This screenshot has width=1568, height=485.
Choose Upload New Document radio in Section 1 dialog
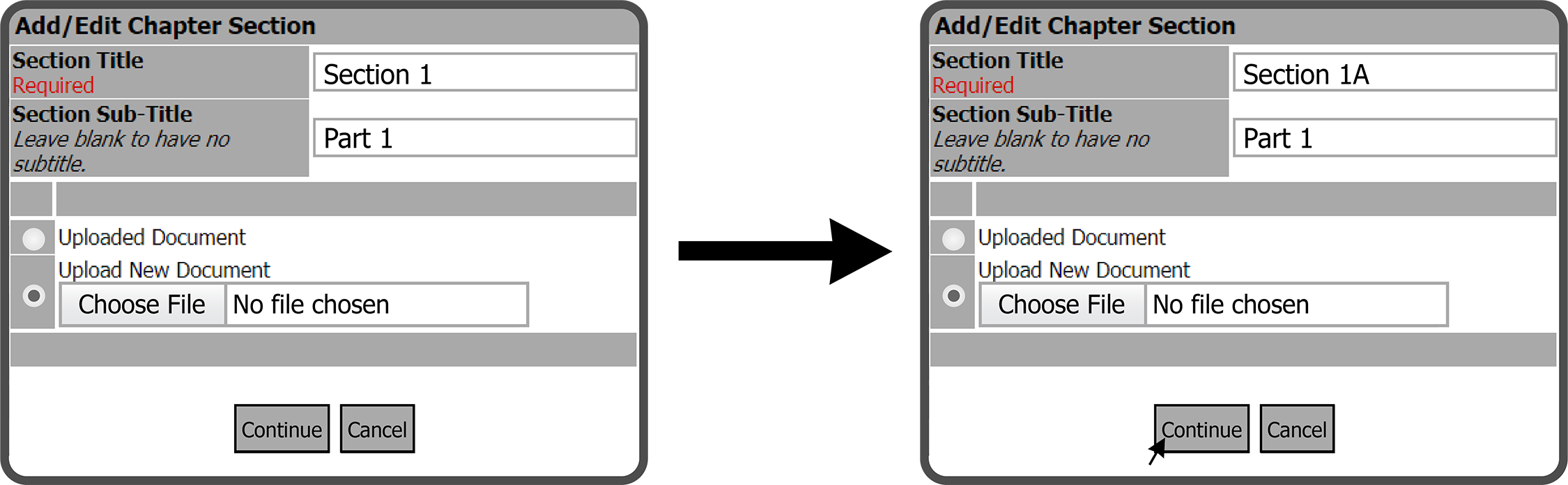pyautogui.click(x=33, y=295)
